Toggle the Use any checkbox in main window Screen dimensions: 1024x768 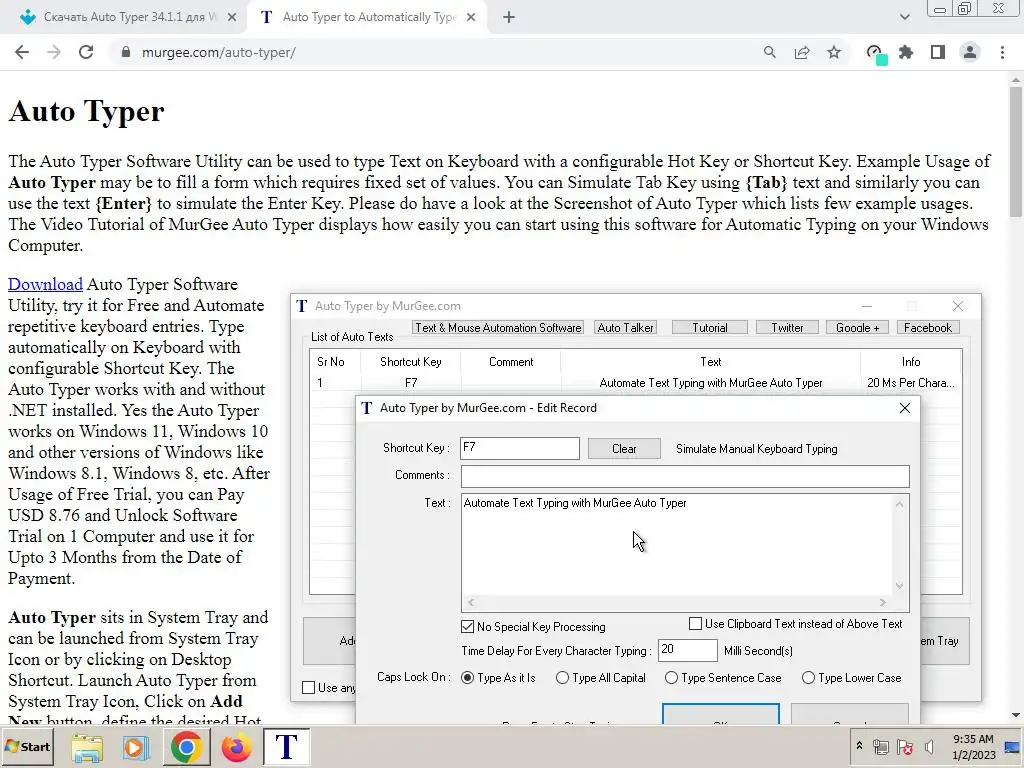(x=309, y=688)
